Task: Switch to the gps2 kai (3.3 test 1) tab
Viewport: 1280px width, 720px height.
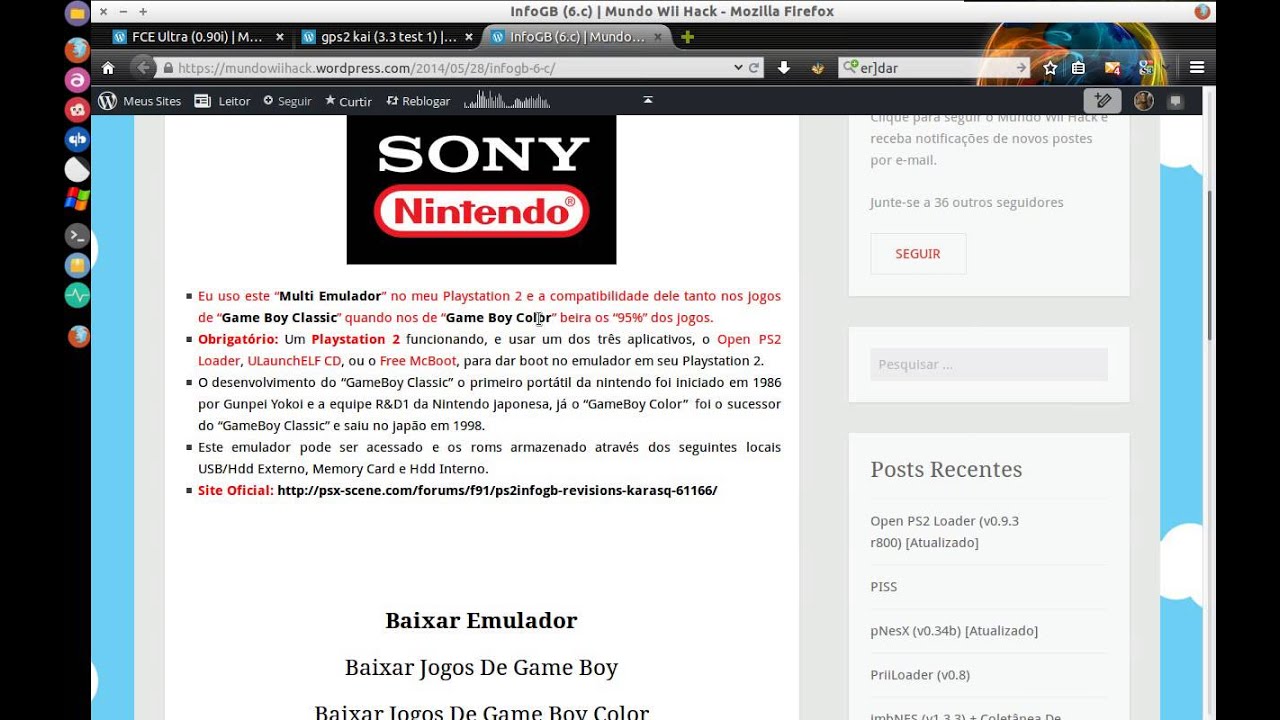Action: pyautogui.click(x=388, y=37)
